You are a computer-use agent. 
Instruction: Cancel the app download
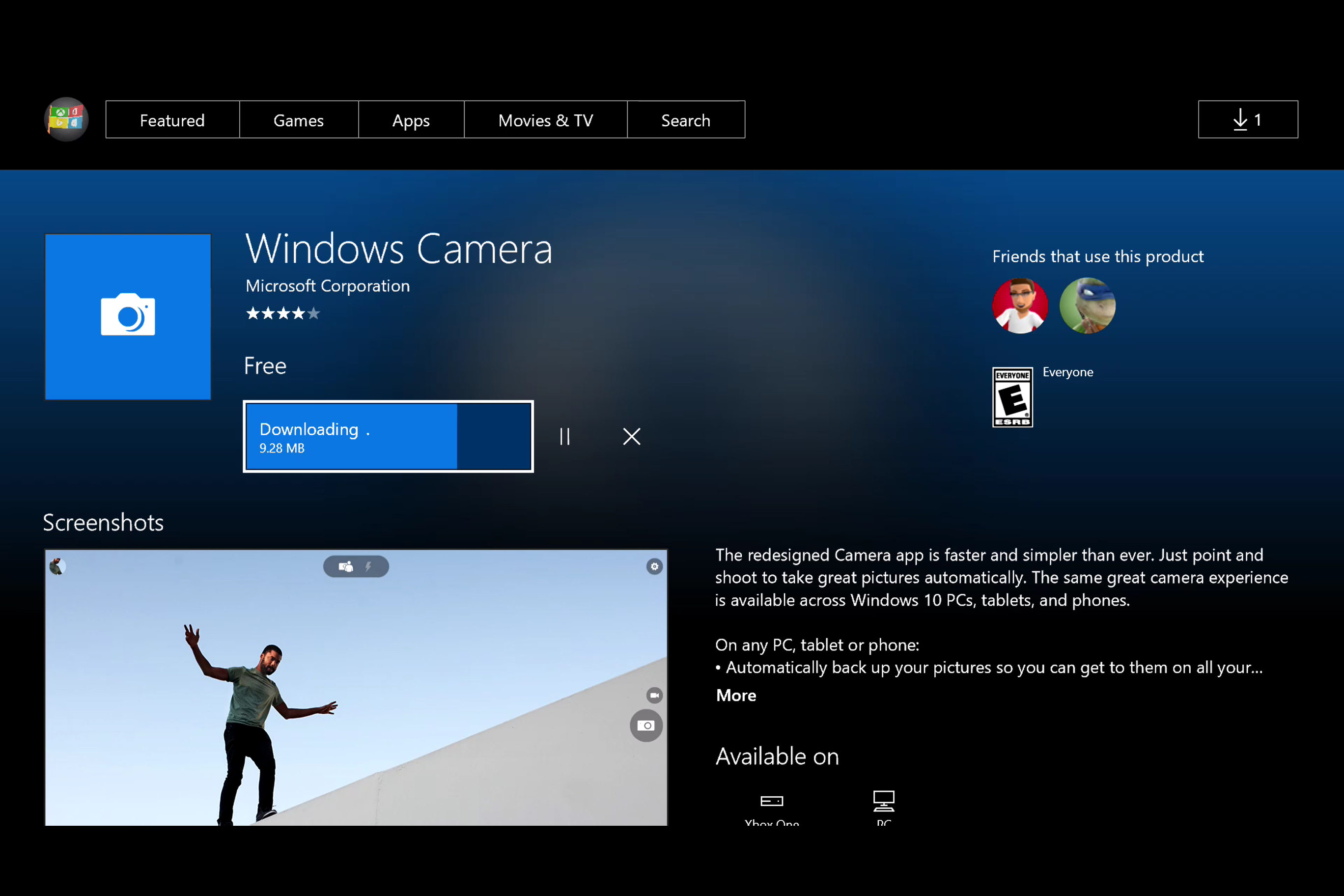(x=631, y=437)
